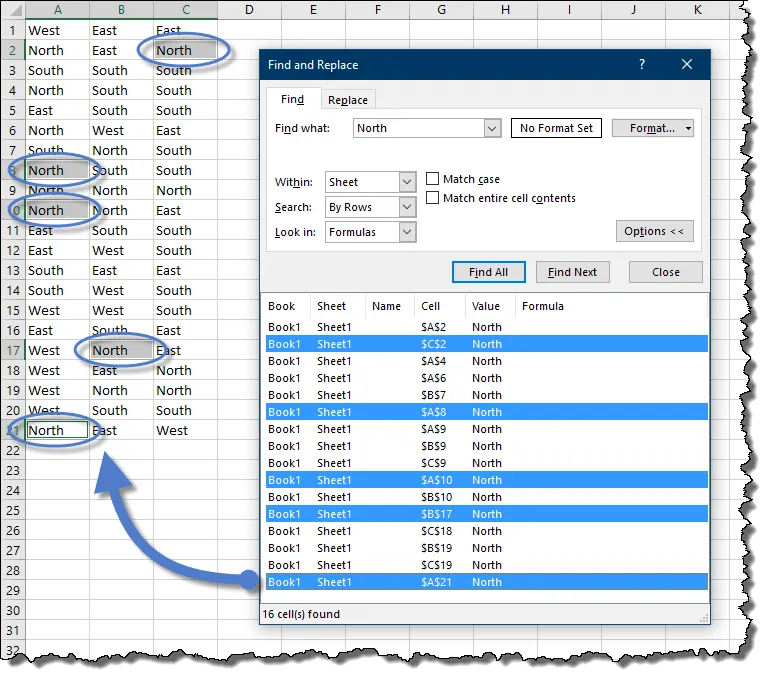771x680 pixels.
Task: Click the Find Next button
Action: coord(572,272)
